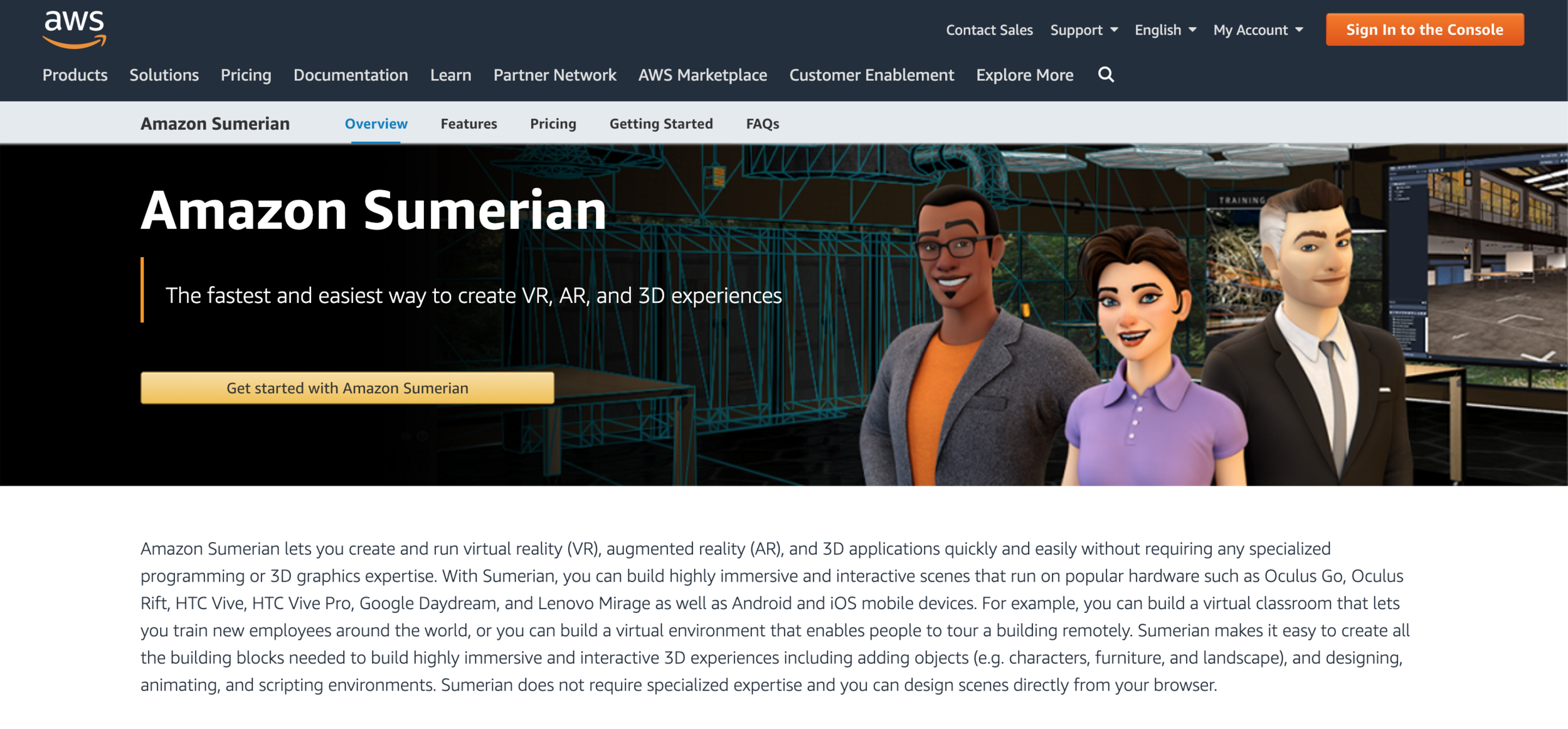Screen dimensions: 1568x729
Task: Open the Products menu
Action: pos(75,75)
